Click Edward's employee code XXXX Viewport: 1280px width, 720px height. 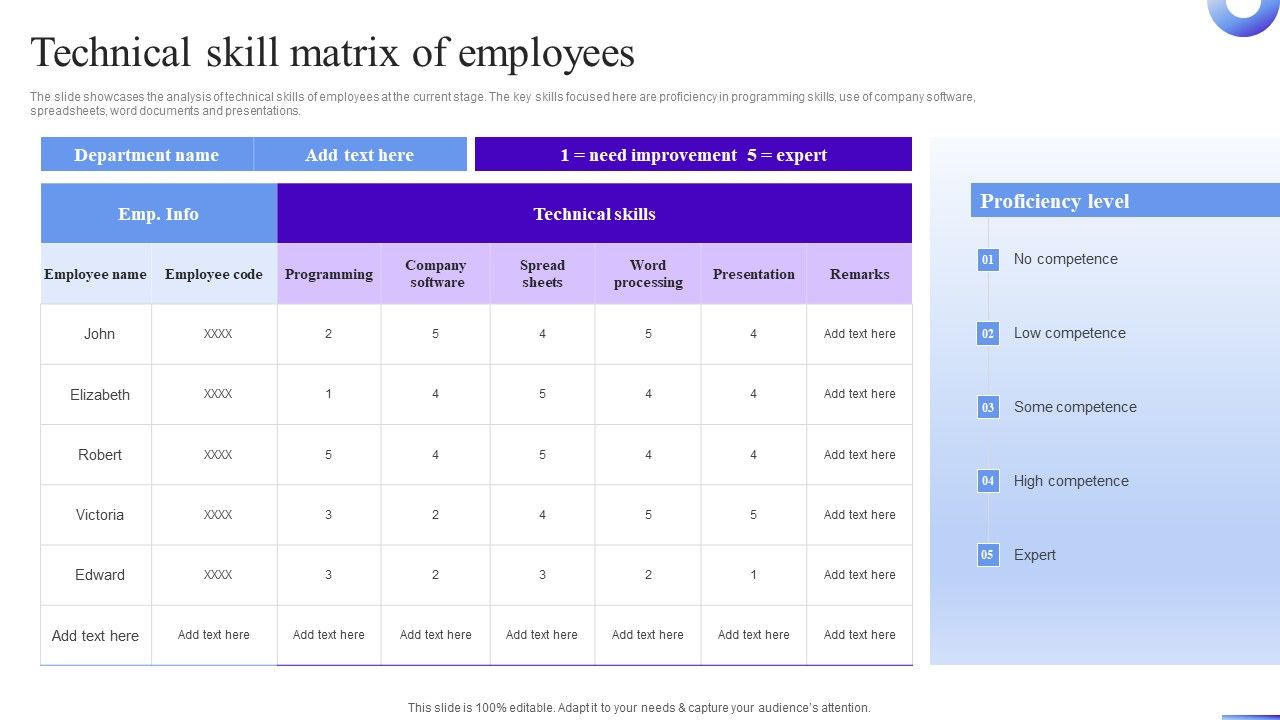(218, 575)
